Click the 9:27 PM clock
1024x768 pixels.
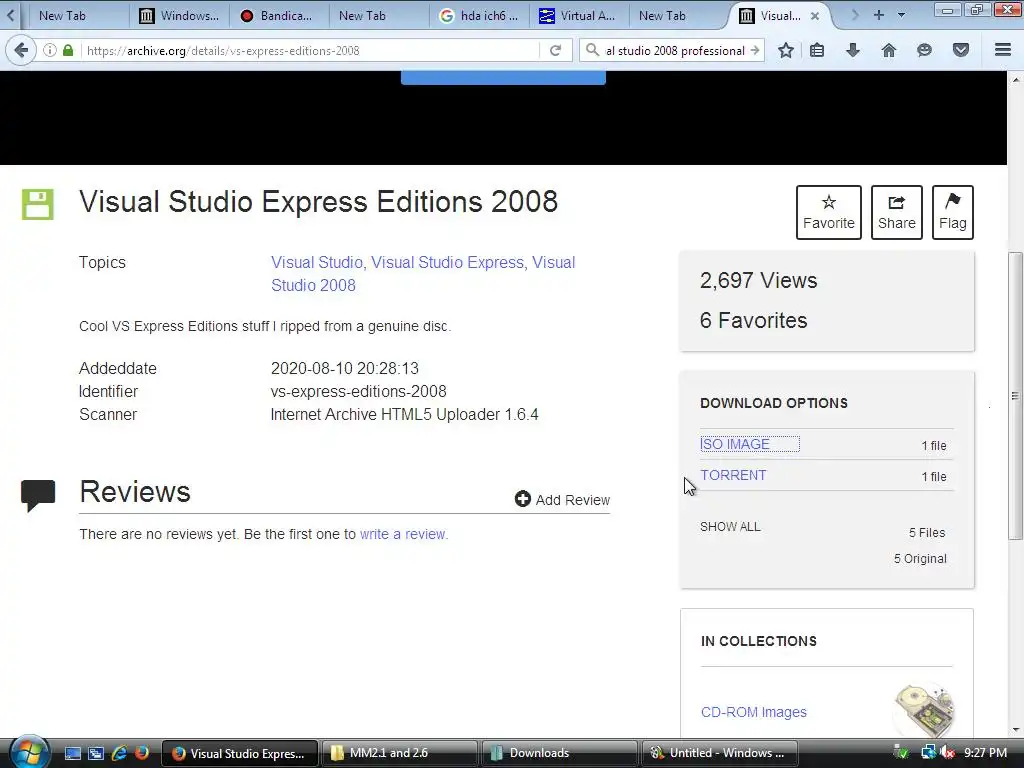pyautogui.click(x=985, y=753)
